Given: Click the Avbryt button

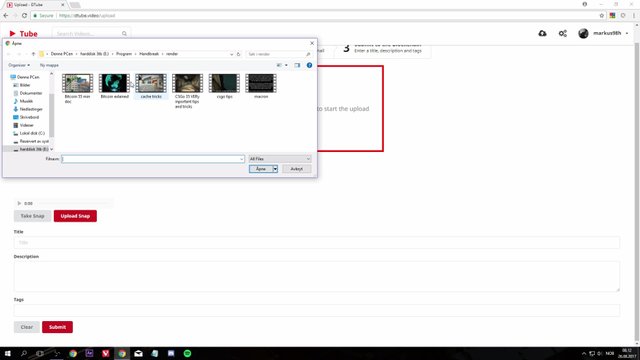Looking at the screenshot, I should click(x=297, y=169).
